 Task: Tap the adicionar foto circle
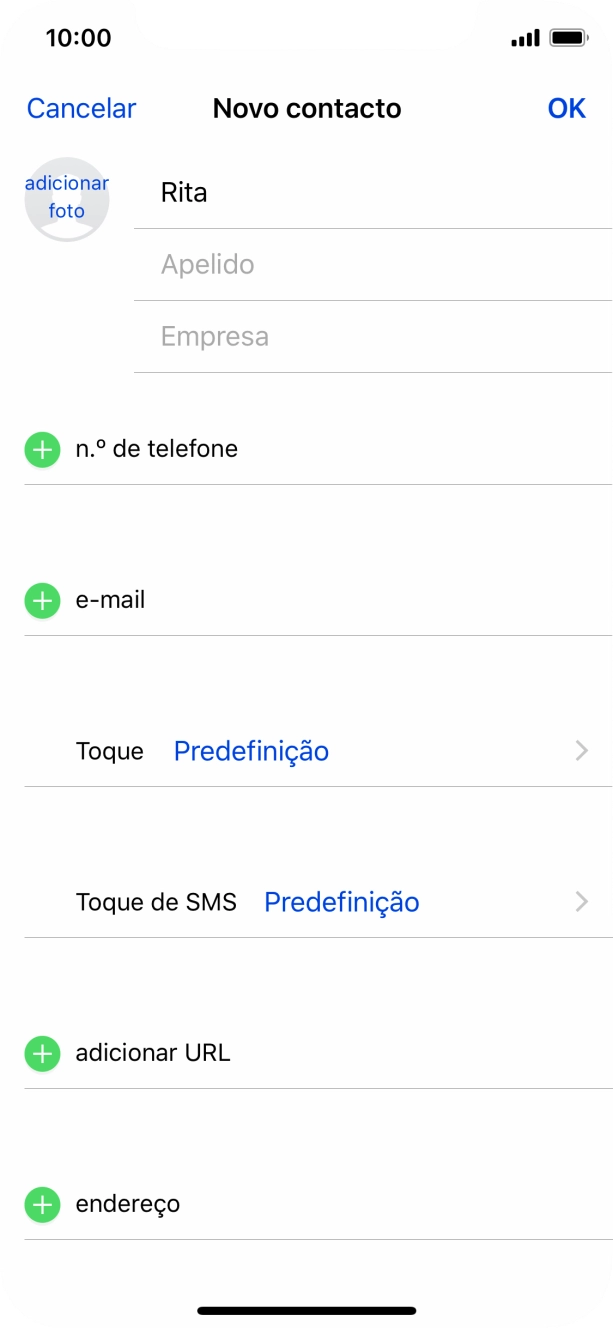click(66, 198)
